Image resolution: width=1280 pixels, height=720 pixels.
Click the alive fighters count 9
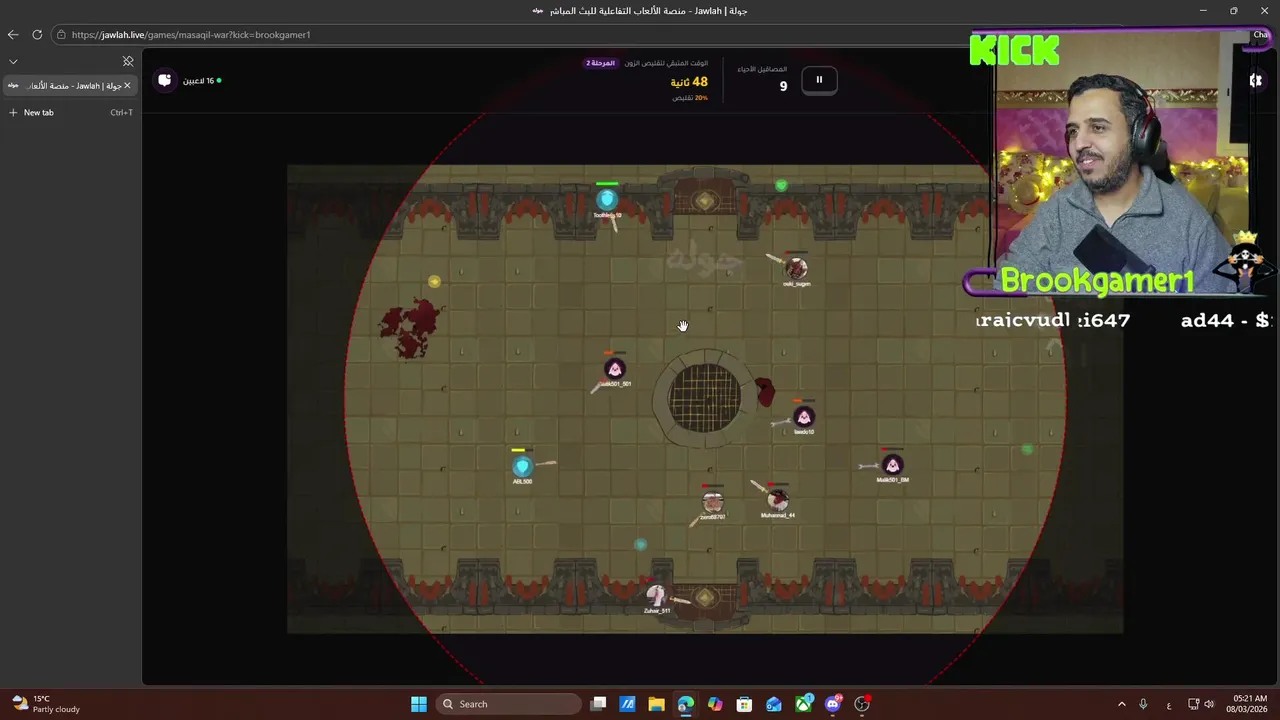[783, 86]
